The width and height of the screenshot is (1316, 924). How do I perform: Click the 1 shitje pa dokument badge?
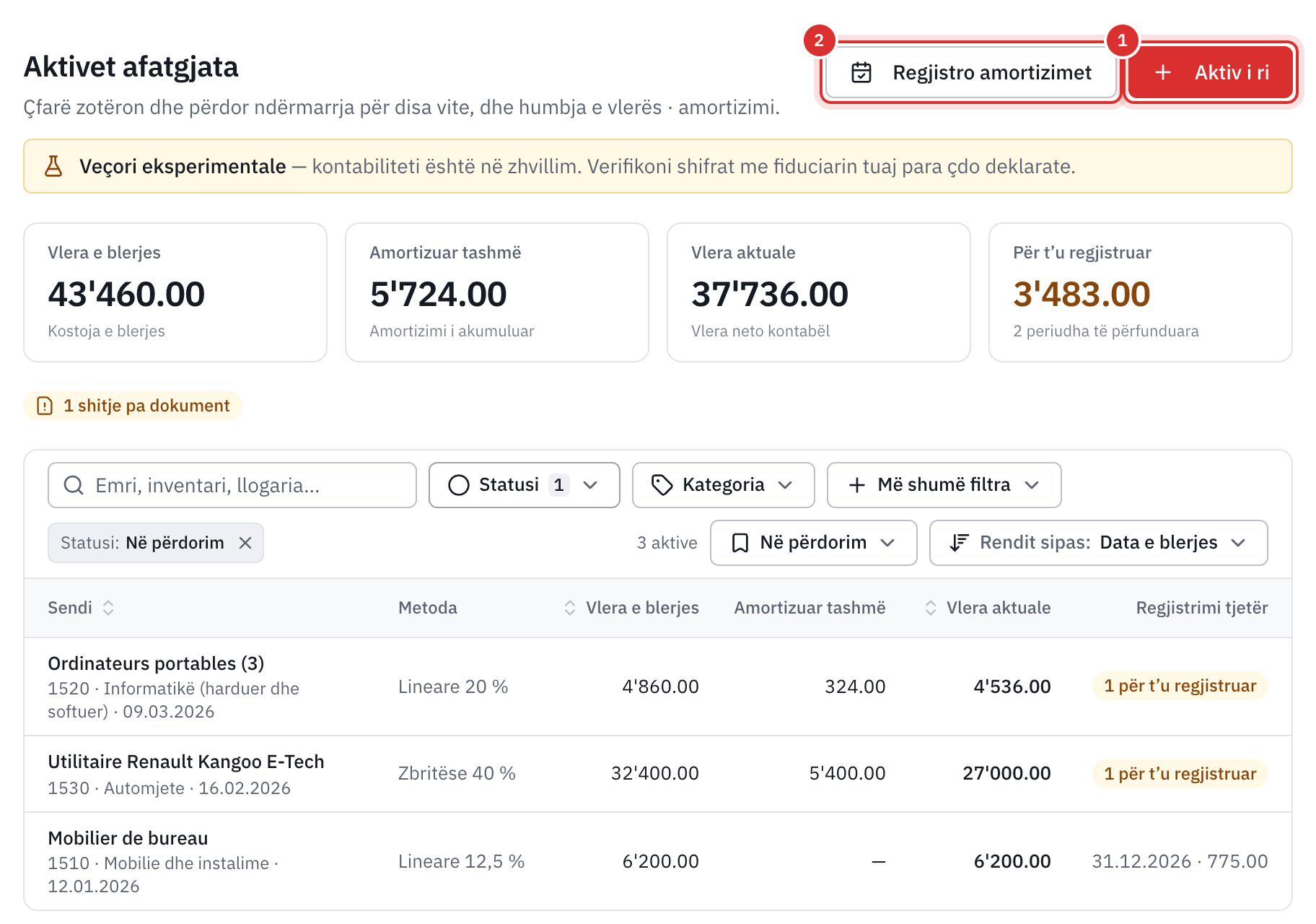tap(133, 406)
